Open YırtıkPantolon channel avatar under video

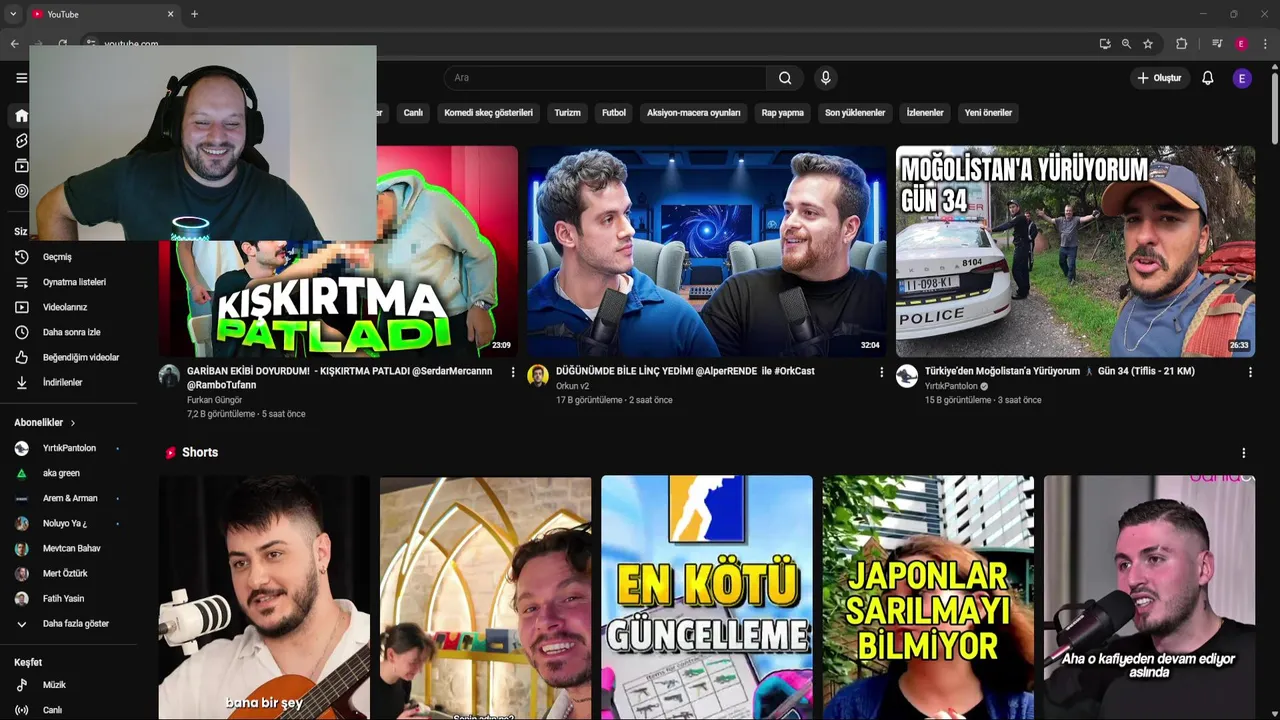[x=907, y=376]
